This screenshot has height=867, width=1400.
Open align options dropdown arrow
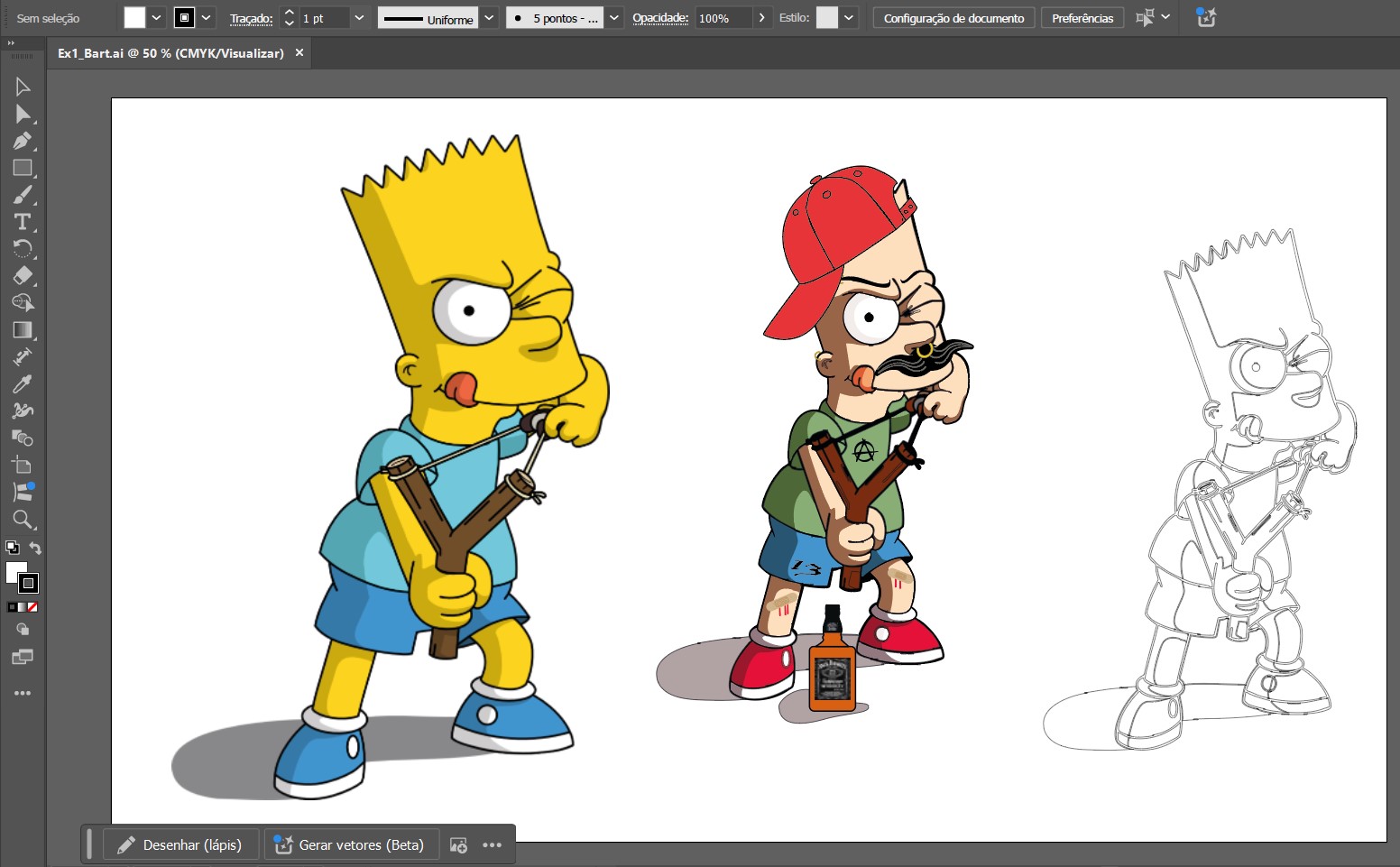click(1165, 17)
